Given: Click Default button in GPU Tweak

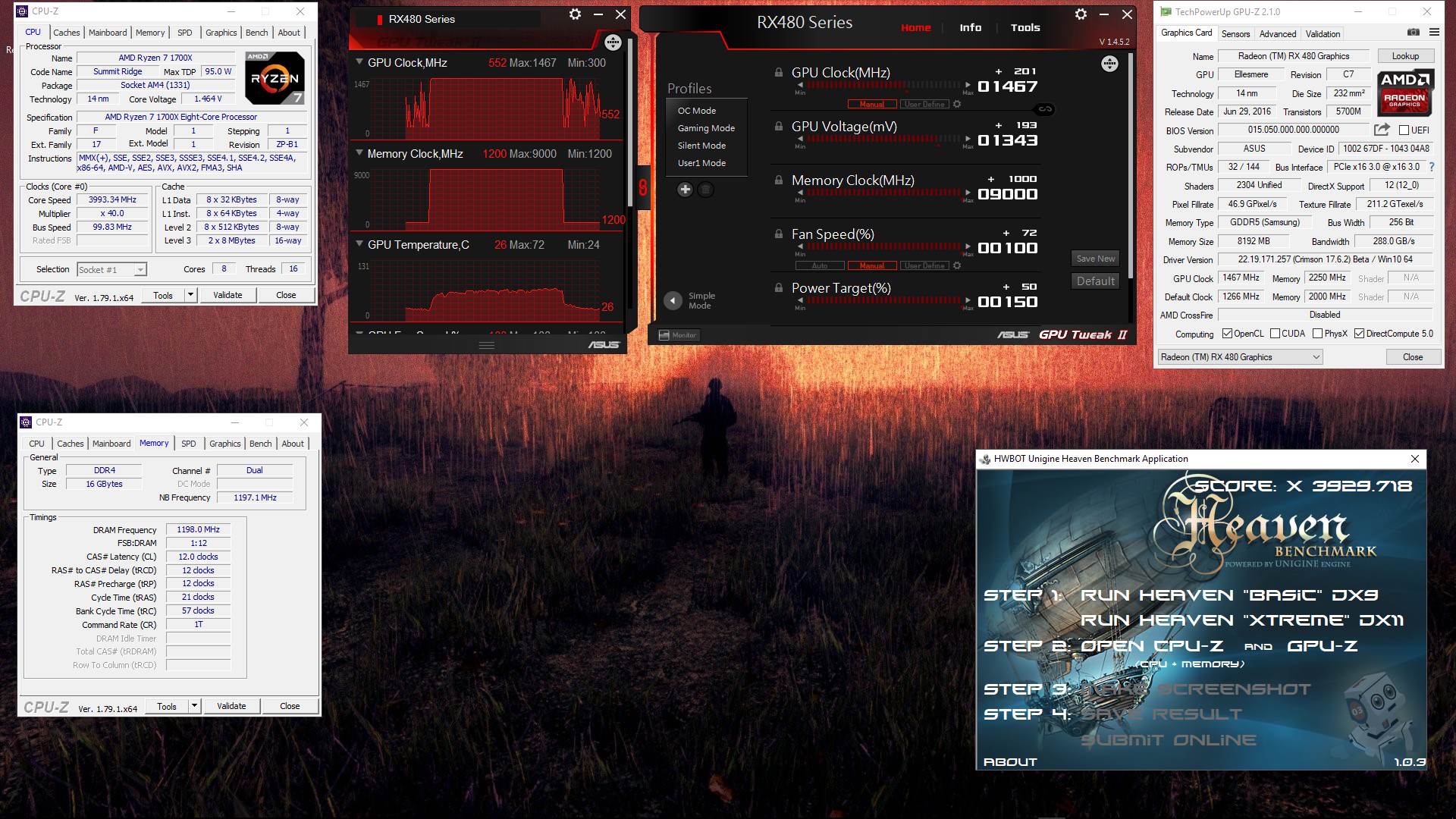Looking at the screenshot, I should pyautogui.click(x=1095, y=281).
